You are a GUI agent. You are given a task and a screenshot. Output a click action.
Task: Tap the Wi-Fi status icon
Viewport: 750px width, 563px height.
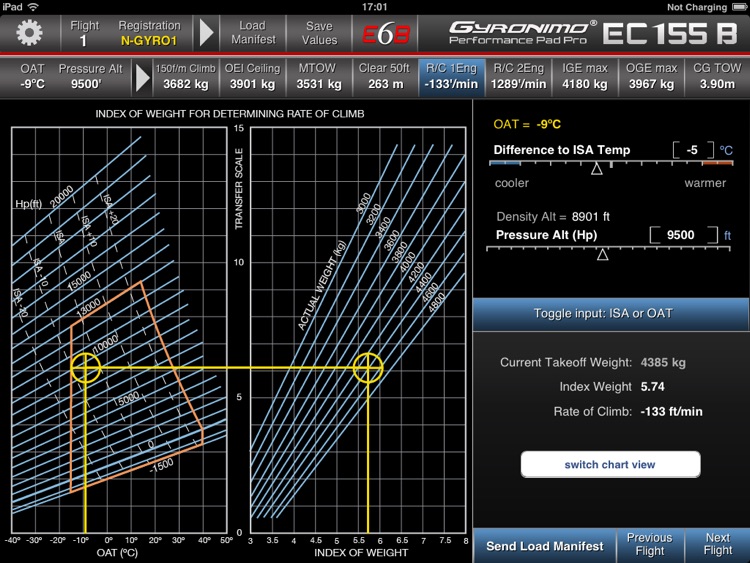[x=33, y=7]
